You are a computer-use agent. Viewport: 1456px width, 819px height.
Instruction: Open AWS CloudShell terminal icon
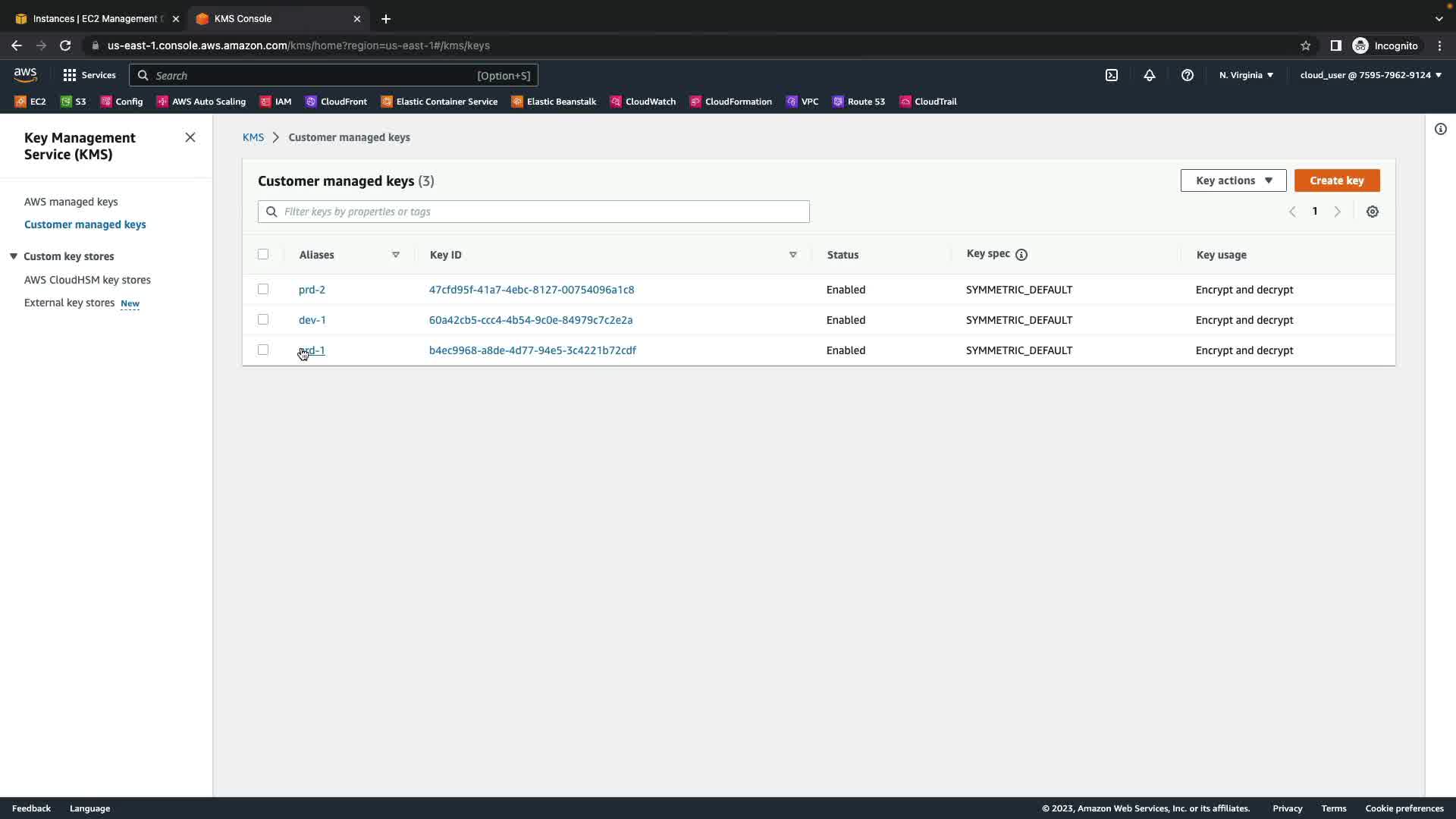(x=1111, y=75)
